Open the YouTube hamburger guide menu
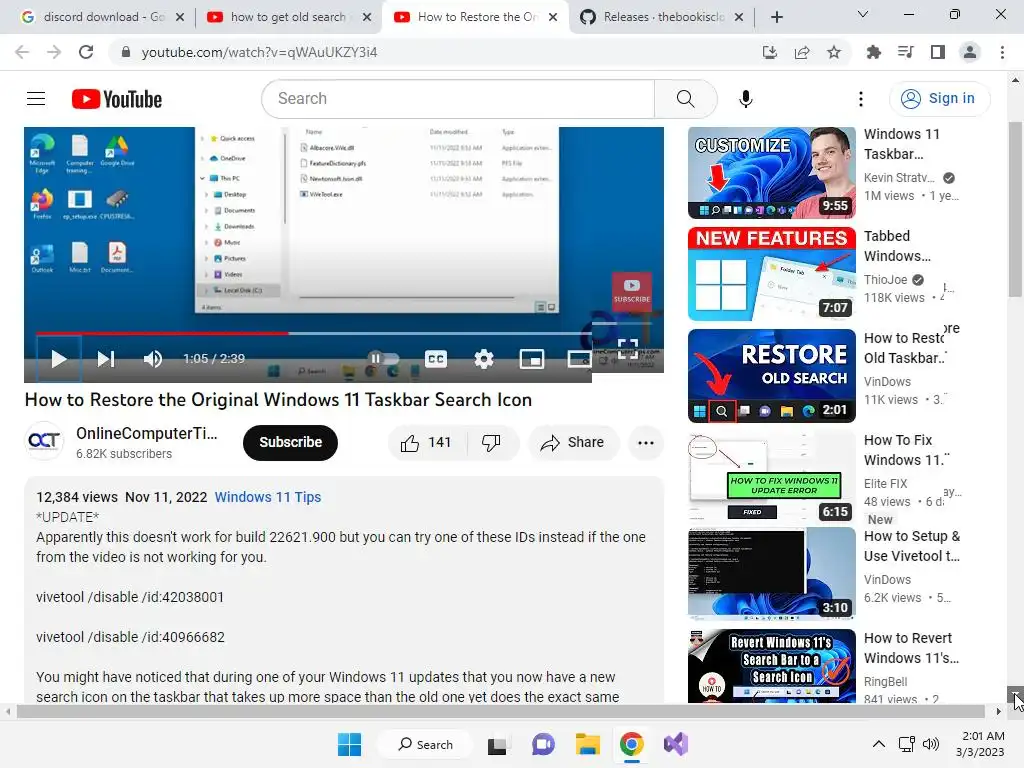The height and width of the screenshot is (768, 1024). tap(36, 99)
